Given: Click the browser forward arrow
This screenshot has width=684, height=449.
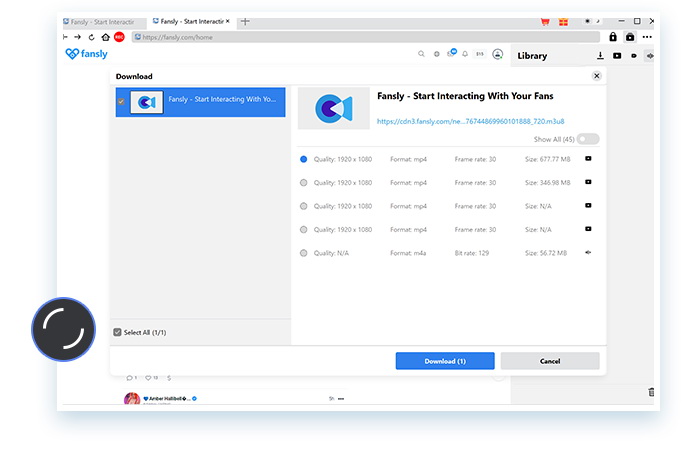Looking at the screenshot, I should click(78, 37).
